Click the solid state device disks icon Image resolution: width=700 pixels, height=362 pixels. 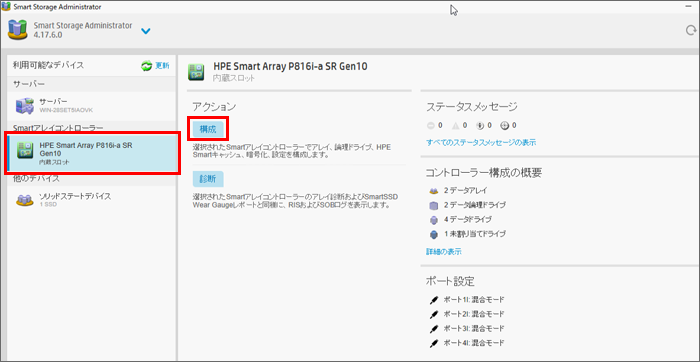25,200
